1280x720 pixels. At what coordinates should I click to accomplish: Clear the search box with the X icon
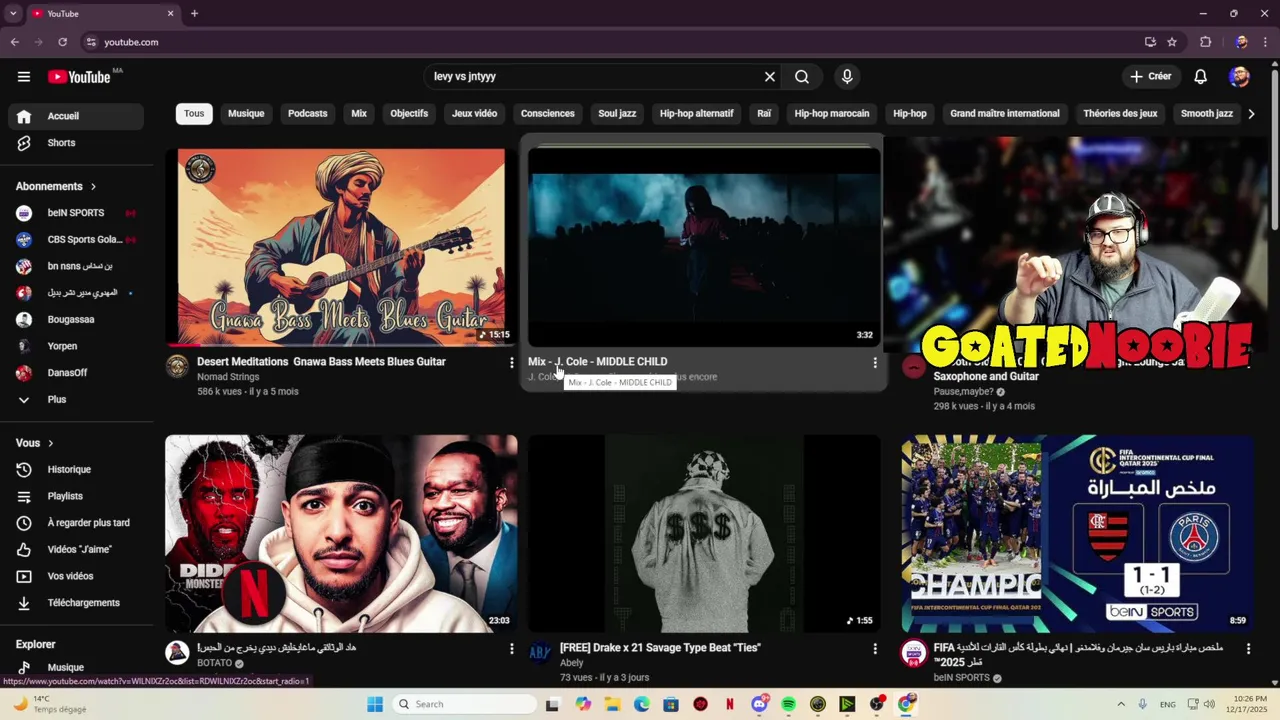[770, 76]
